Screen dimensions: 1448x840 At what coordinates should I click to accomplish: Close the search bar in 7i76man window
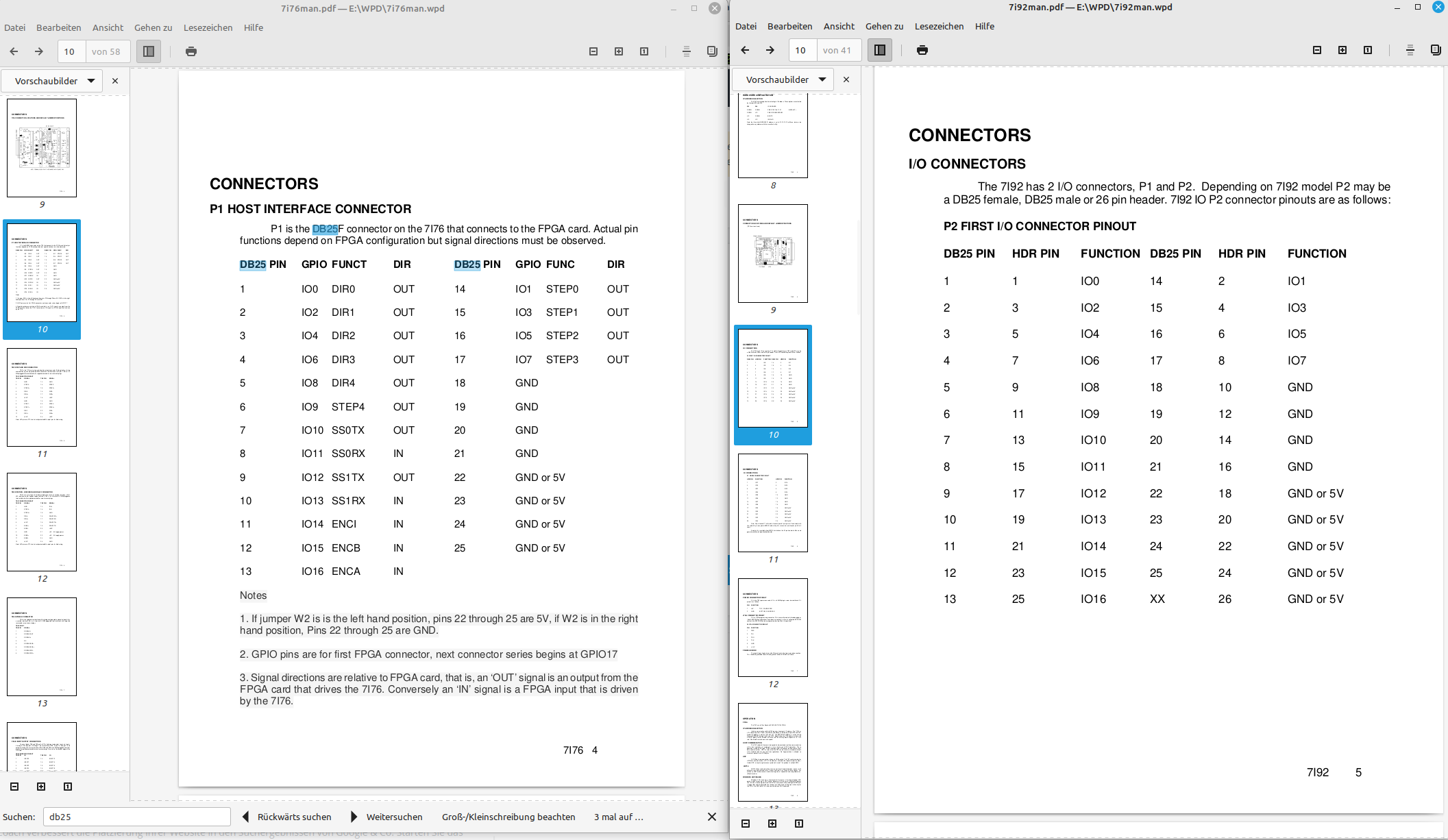pos(712,817)
